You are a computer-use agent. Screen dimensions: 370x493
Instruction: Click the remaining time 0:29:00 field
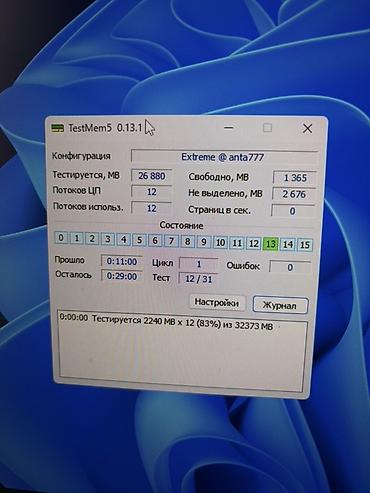pos(122,276)
